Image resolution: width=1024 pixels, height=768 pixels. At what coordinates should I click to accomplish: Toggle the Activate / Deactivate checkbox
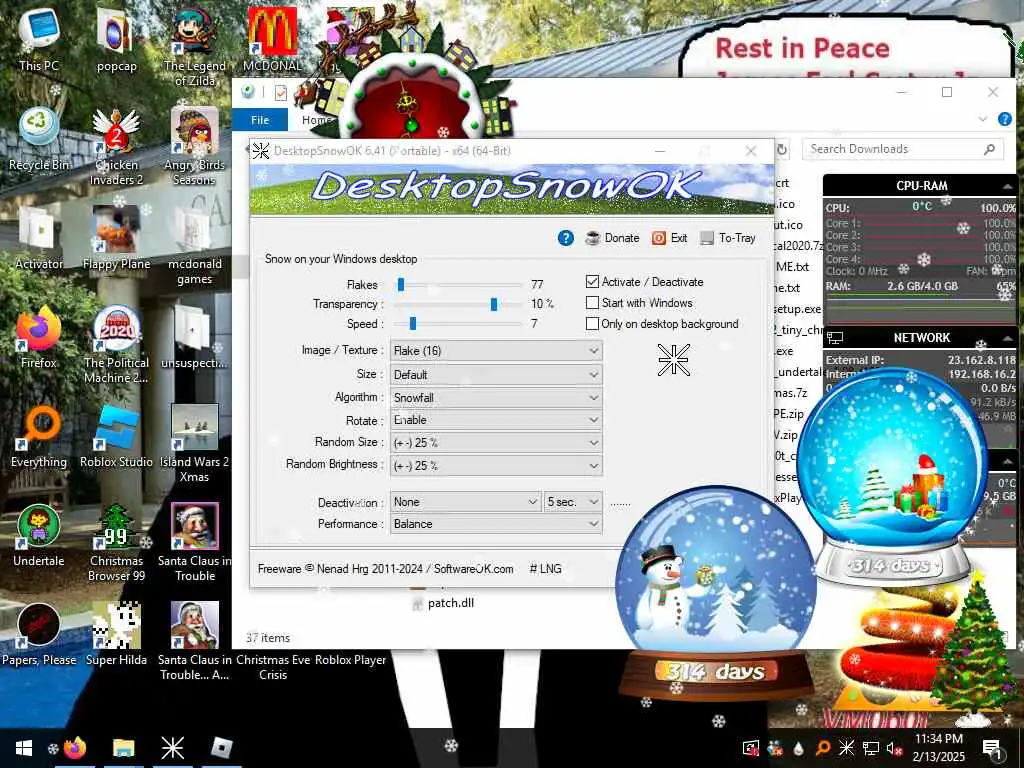592,281
